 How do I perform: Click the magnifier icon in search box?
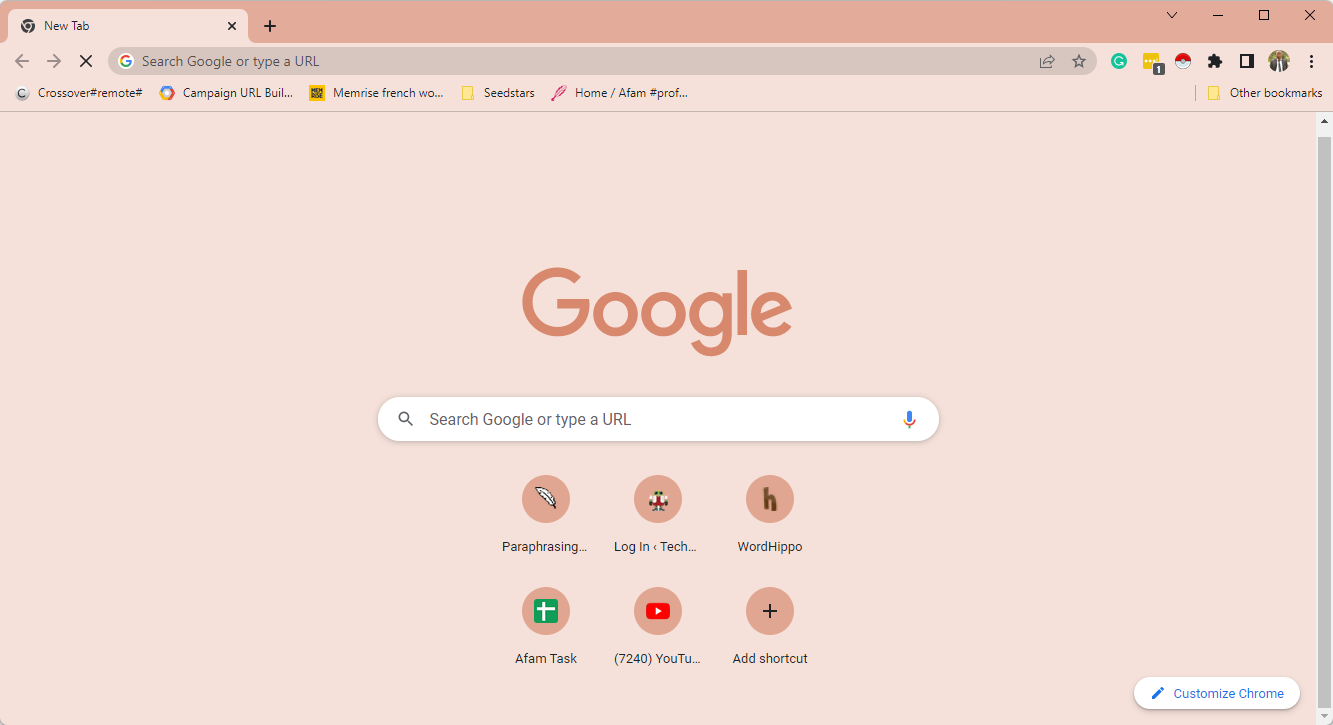coord(405,419)
